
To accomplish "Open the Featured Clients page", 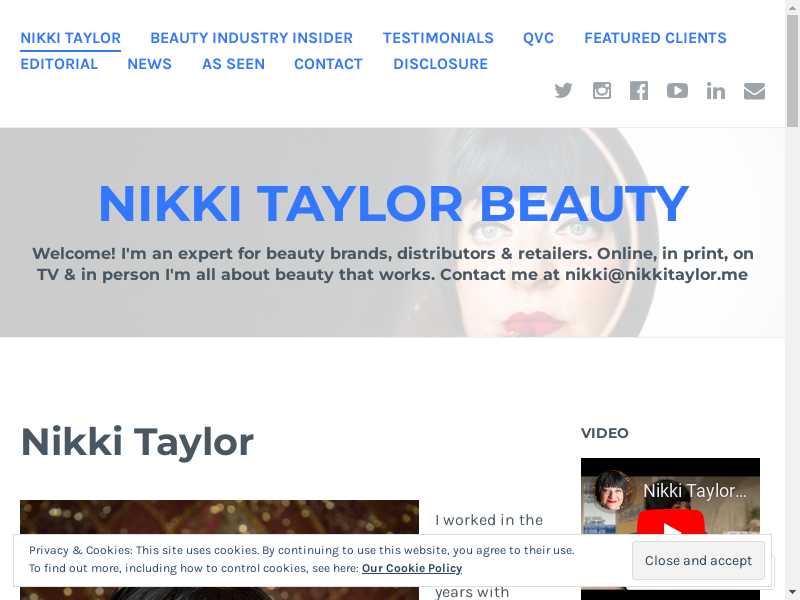I will click(x=655, y=38).
